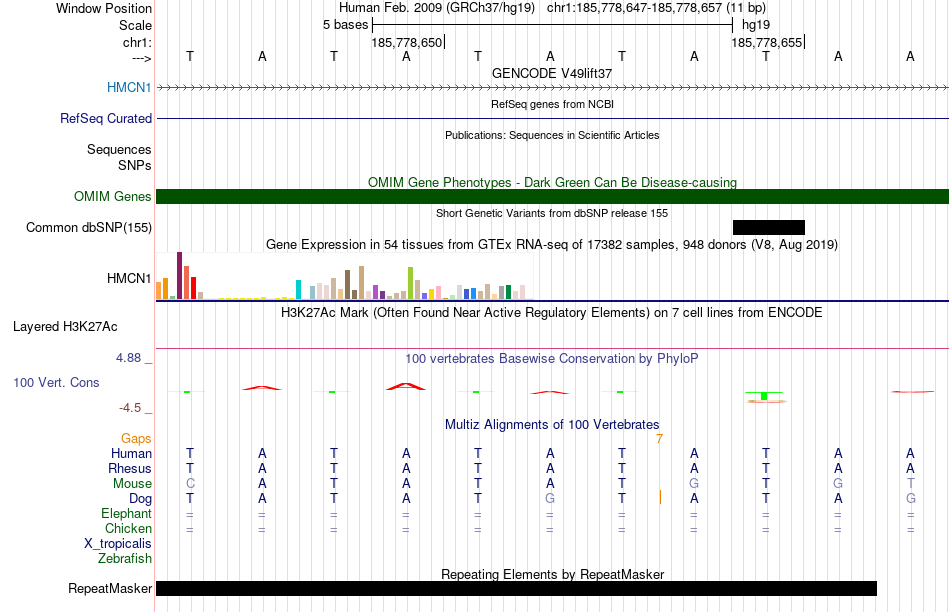
Task: Click the Publications: Sequences in Scientific Articles title
Action: [x=552, y=135]
